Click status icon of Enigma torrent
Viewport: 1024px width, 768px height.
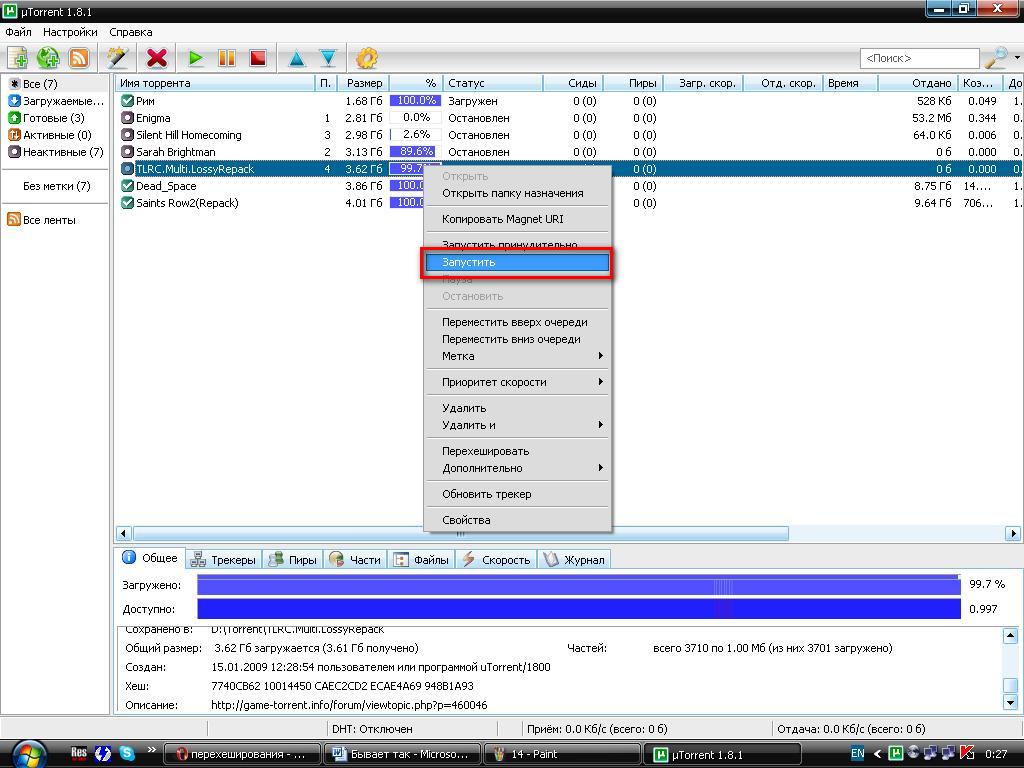click(127, 118)
